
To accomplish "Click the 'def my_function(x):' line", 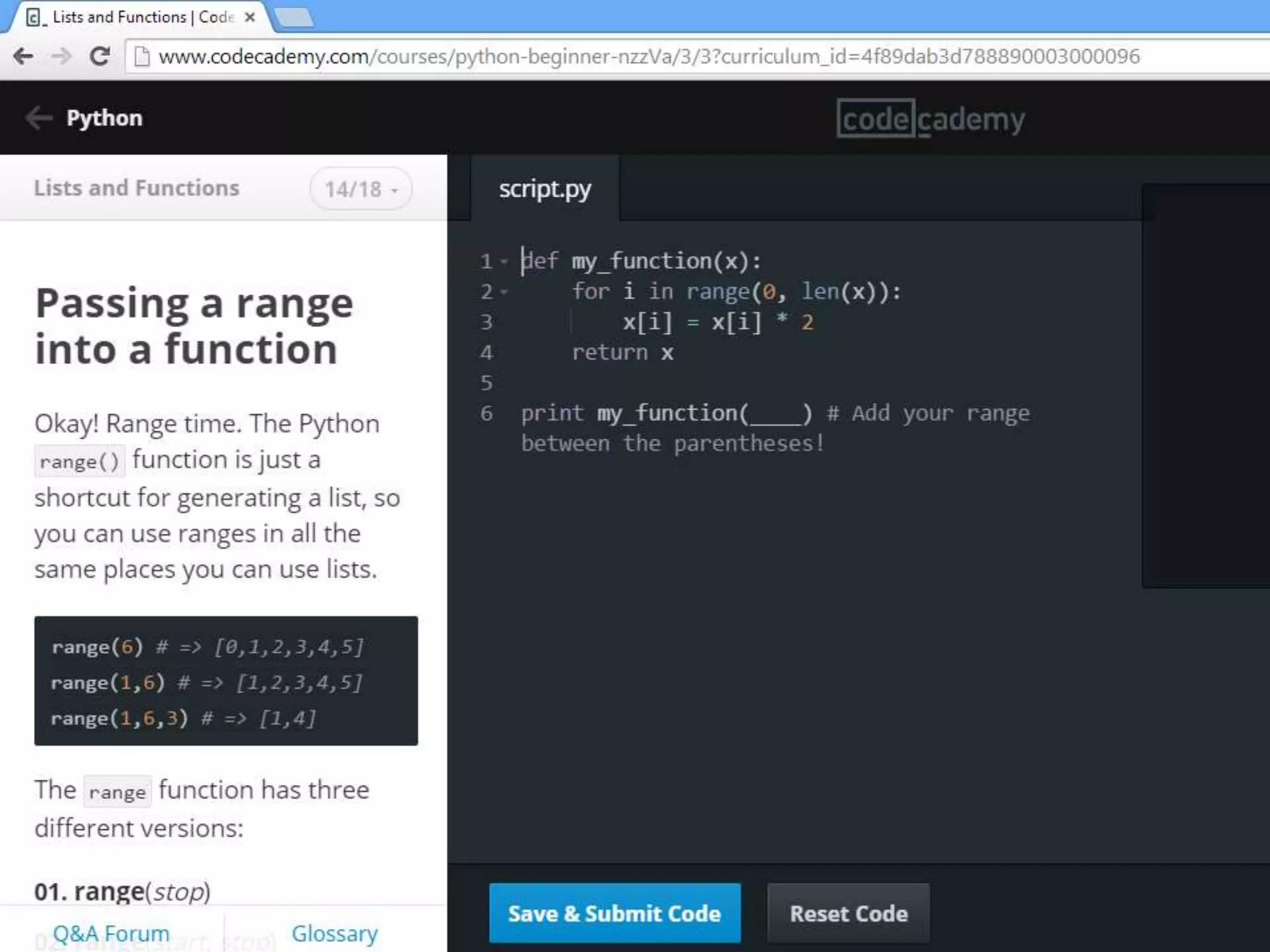I will [x=641, y=261].
